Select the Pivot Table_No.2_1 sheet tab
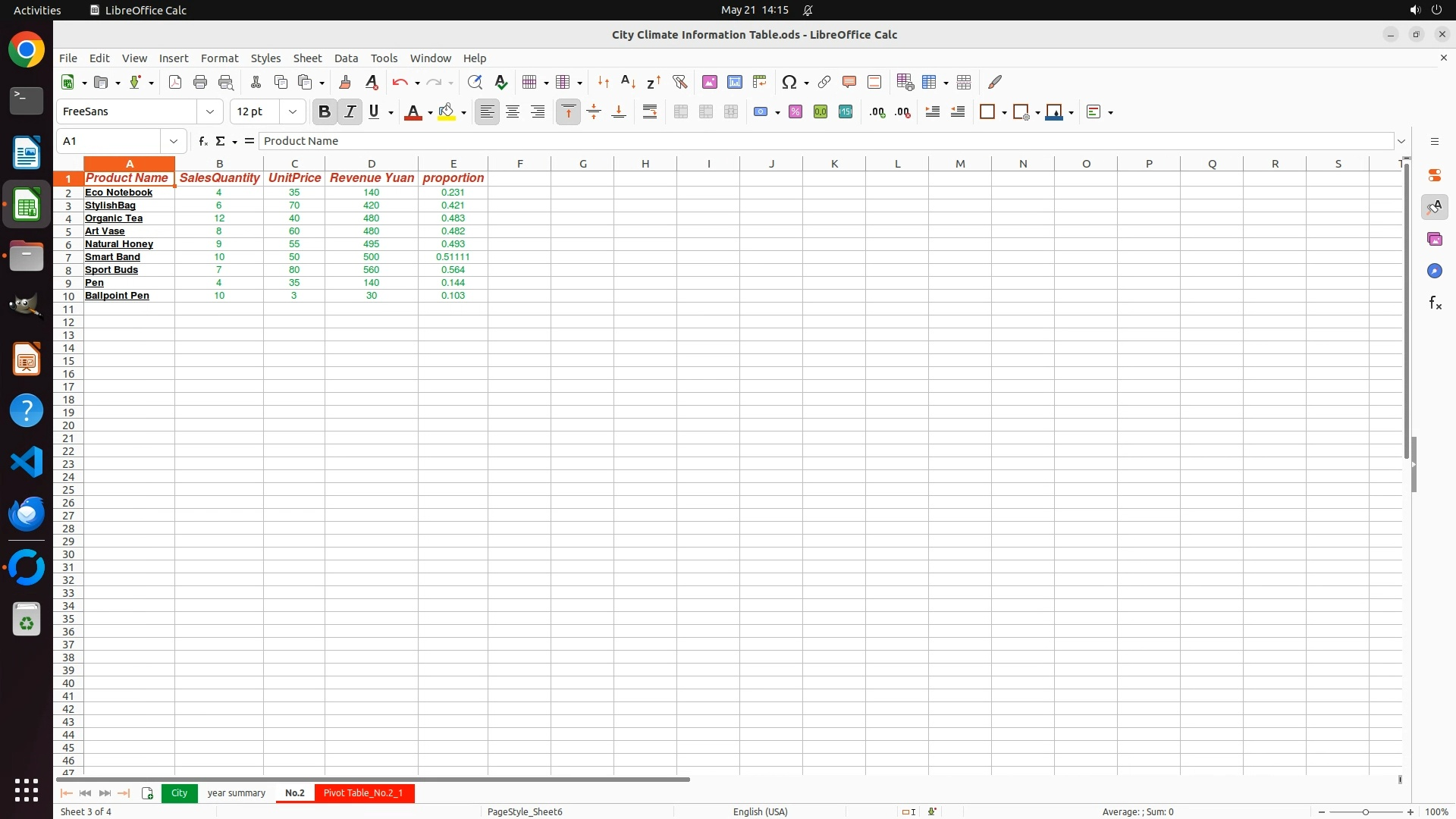Image resolution: width=1456 pixels, height=819 pixels. 363,793
